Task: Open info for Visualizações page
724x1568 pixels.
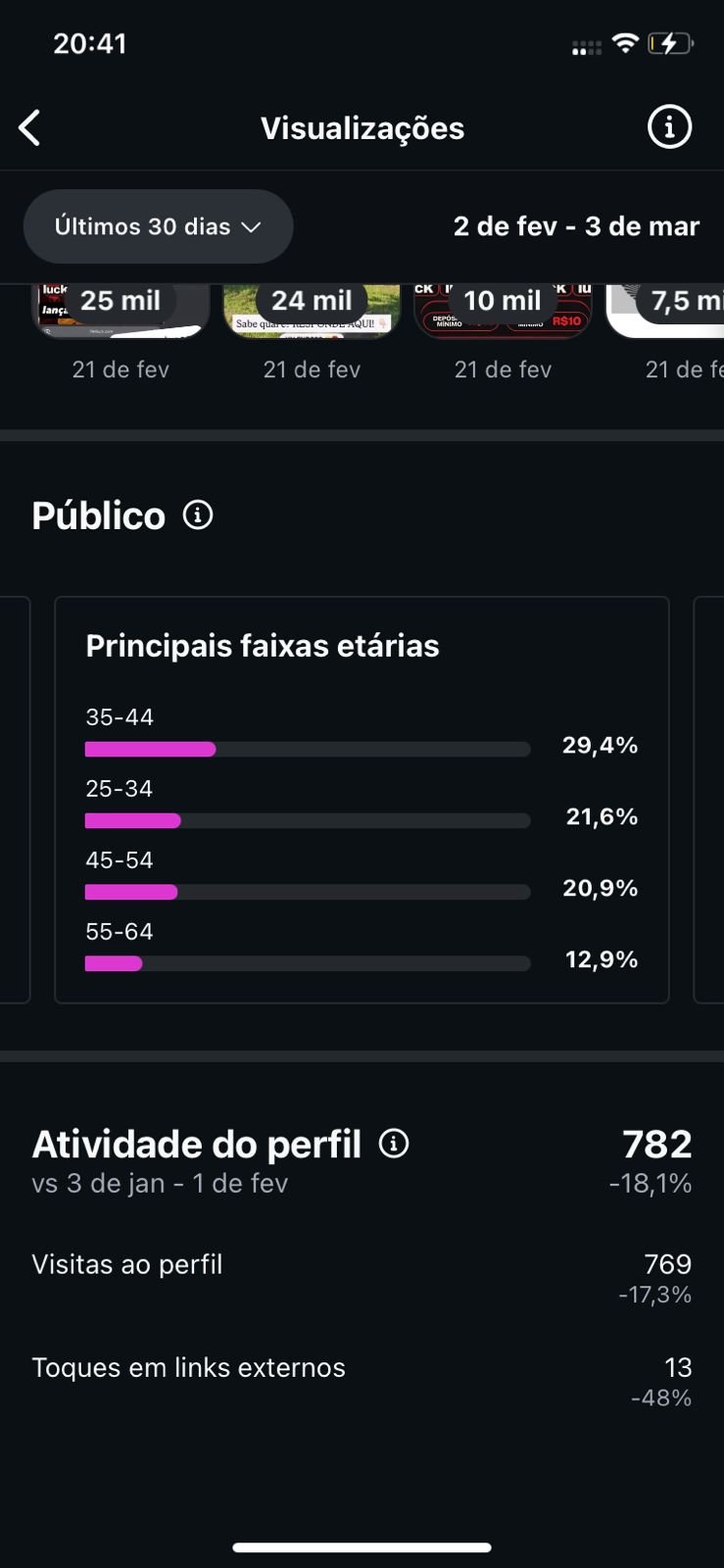Action: pyautogui.click(x=669, y=127)
